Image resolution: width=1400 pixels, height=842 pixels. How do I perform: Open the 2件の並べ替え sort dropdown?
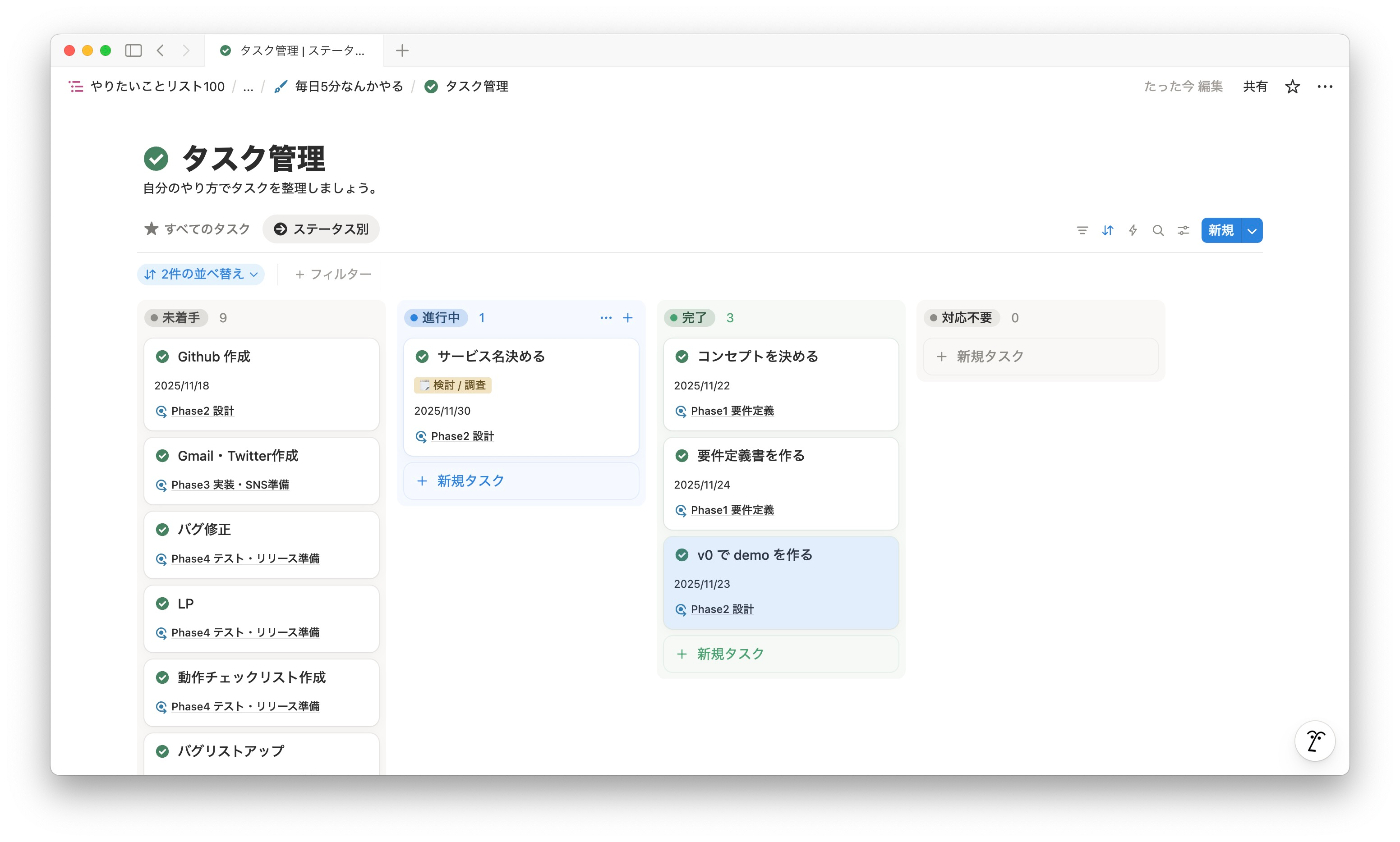pos(201,274)
